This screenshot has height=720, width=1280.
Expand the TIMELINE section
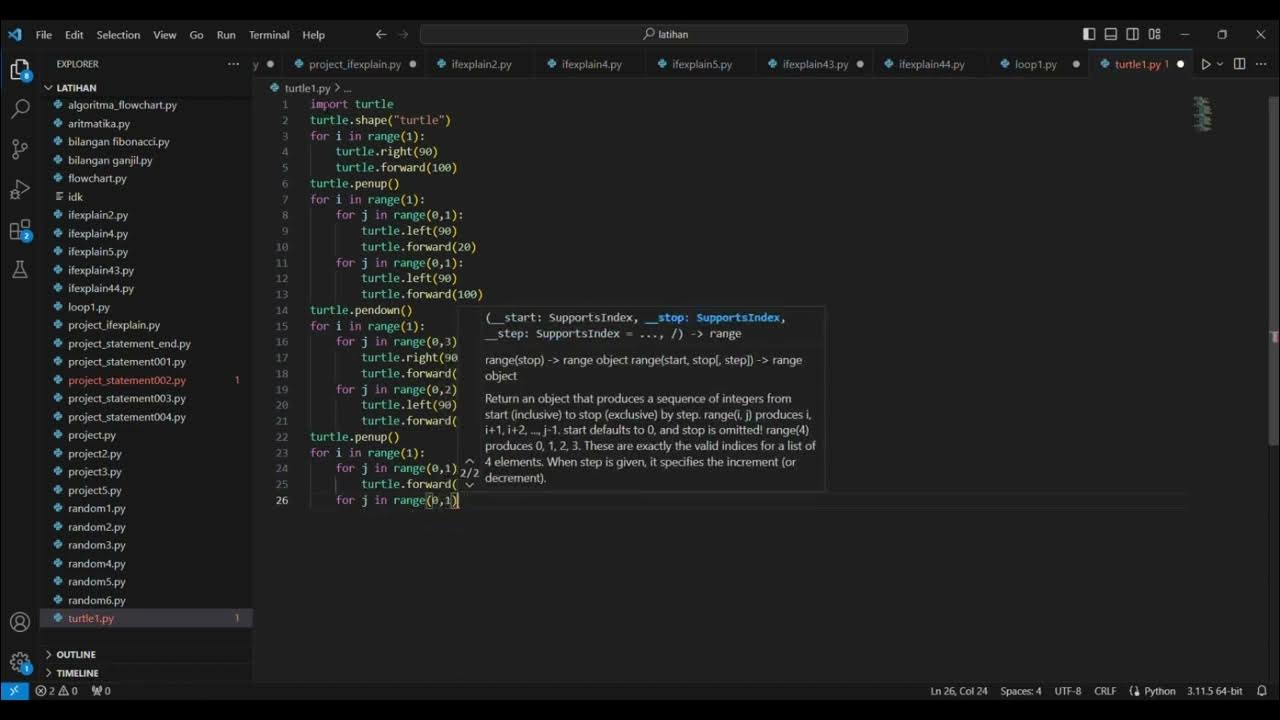click(77, 673)
